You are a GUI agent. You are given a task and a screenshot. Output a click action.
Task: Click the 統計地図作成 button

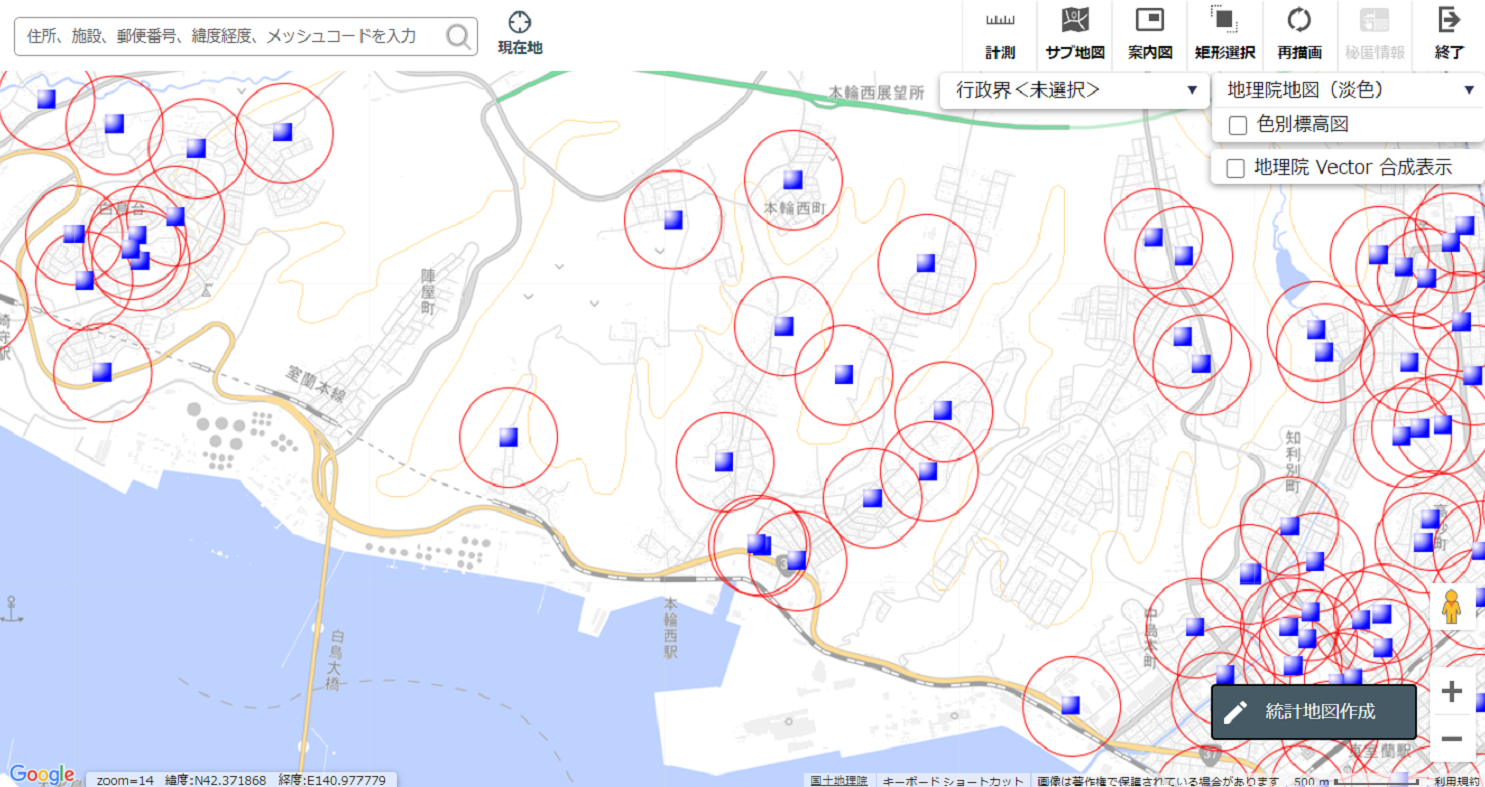click(x=1314, y=712)
